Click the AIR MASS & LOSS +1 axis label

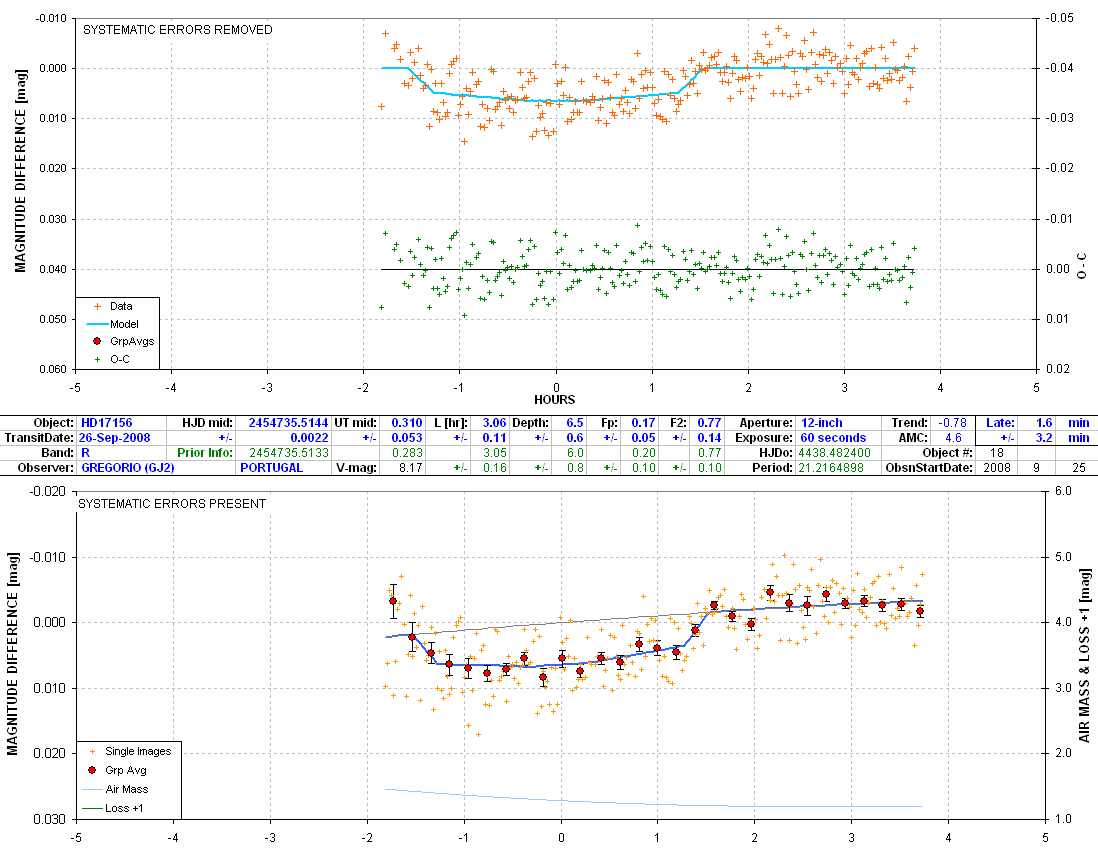(1085, 655)
